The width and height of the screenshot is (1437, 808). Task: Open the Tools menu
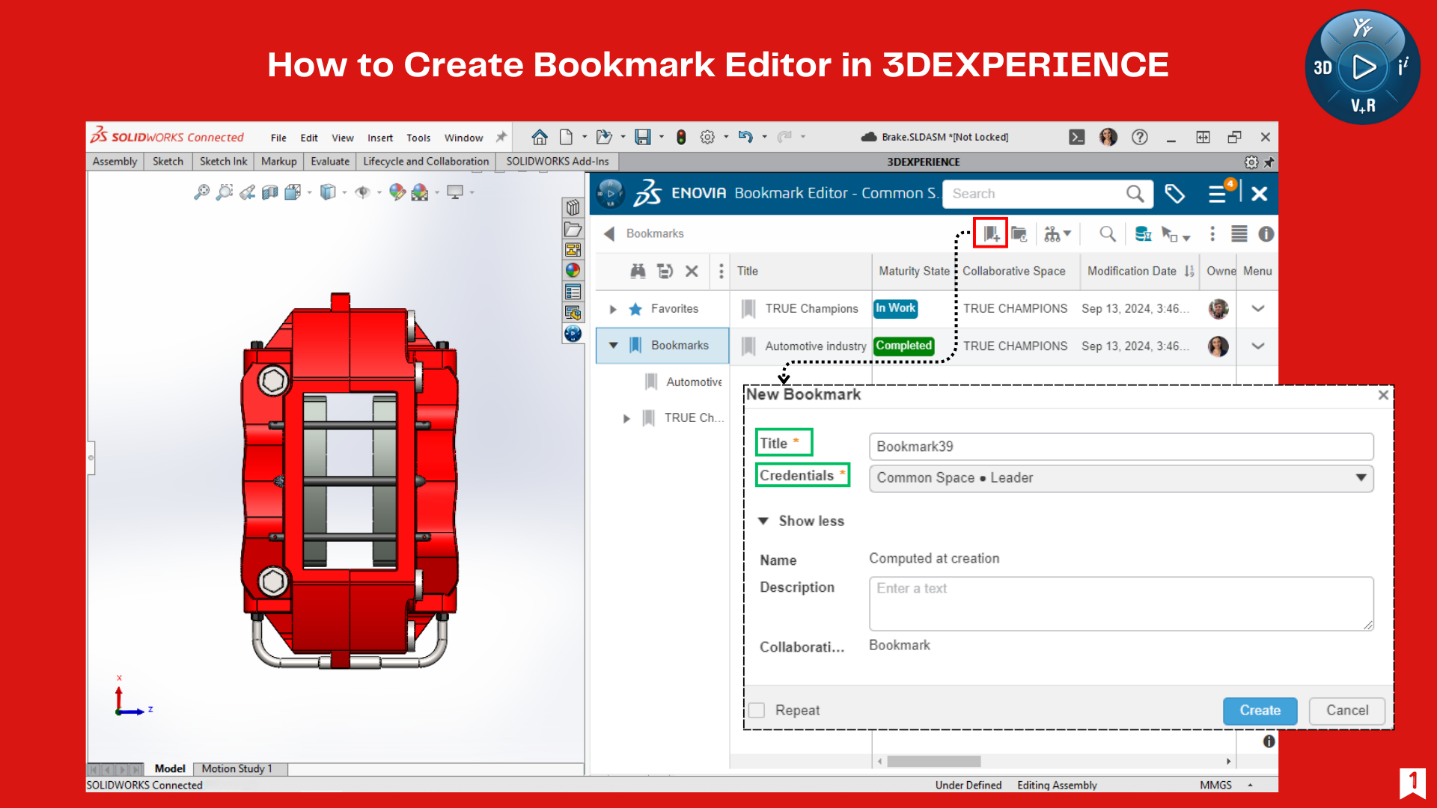[419, 138]
